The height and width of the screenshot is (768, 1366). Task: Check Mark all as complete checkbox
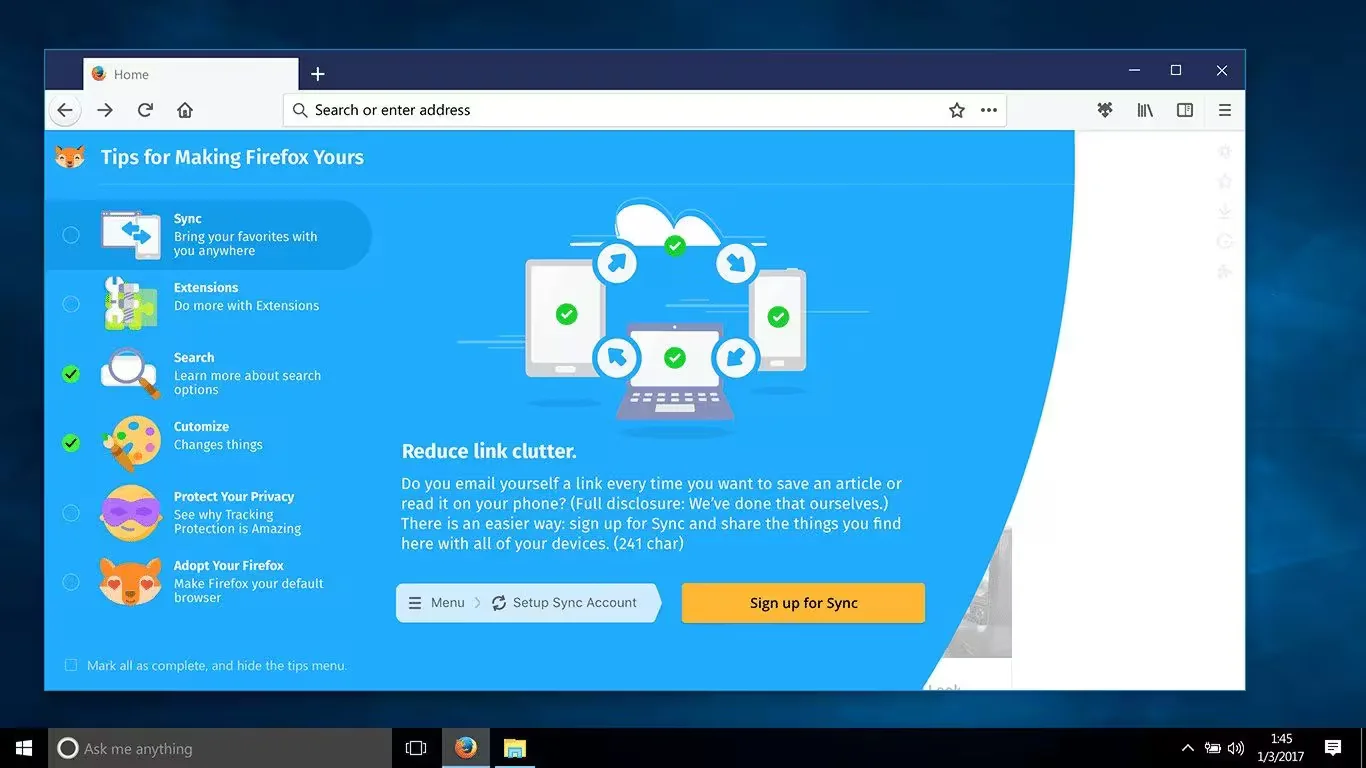coord(71,665)
